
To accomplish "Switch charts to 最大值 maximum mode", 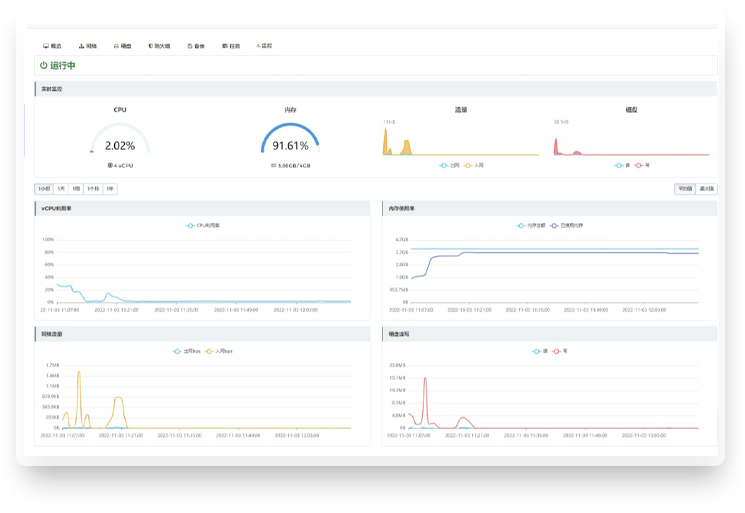I will (706, 188).
